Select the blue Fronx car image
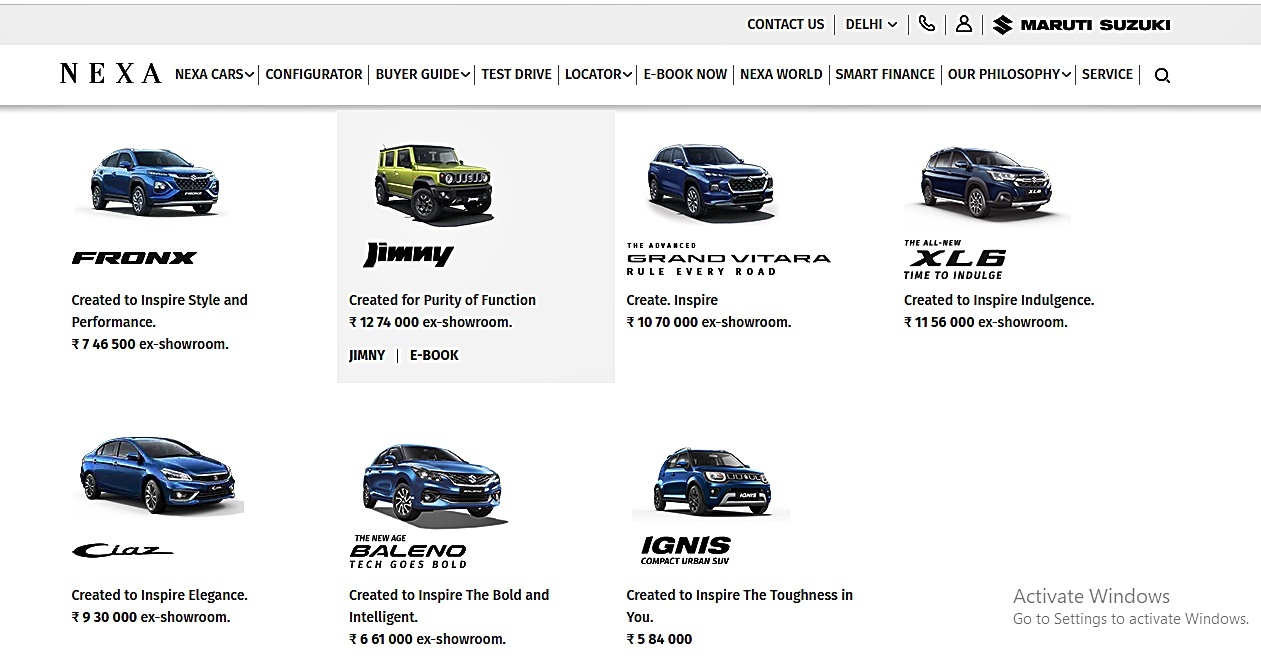The width and height of the screenshot is (1261, 661). 153,181
